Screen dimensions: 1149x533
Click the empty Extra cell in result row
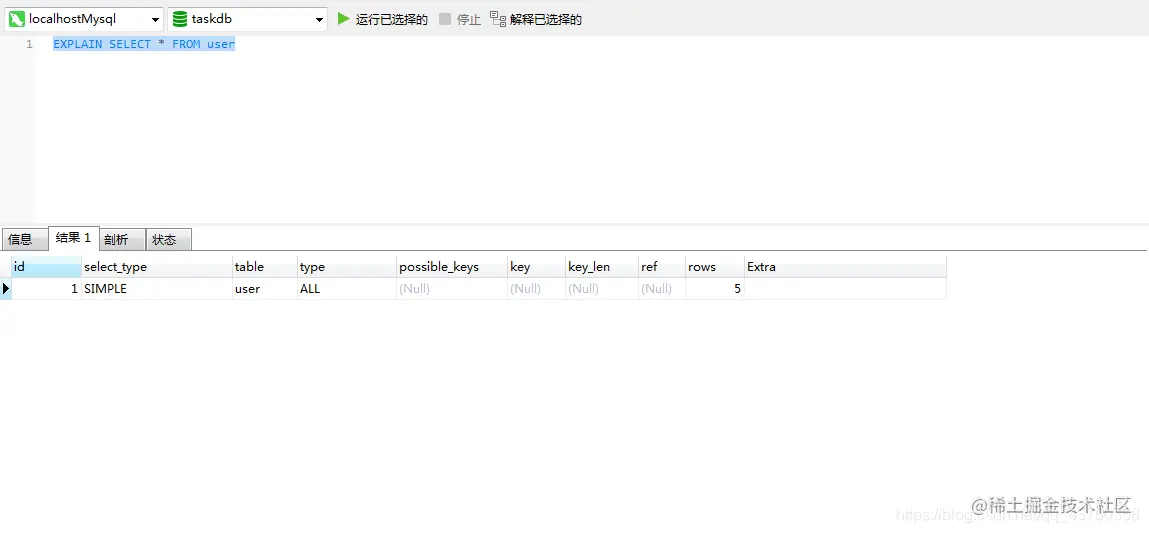(x=845, y=289)
